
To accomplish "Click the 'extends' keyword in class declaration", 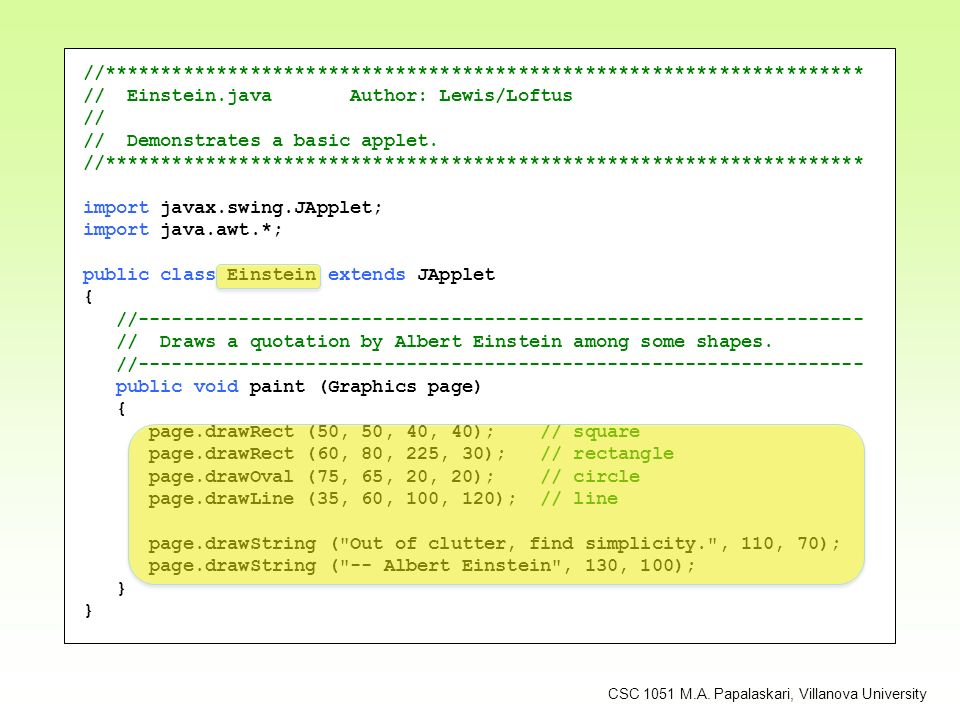I will [366, 274].
